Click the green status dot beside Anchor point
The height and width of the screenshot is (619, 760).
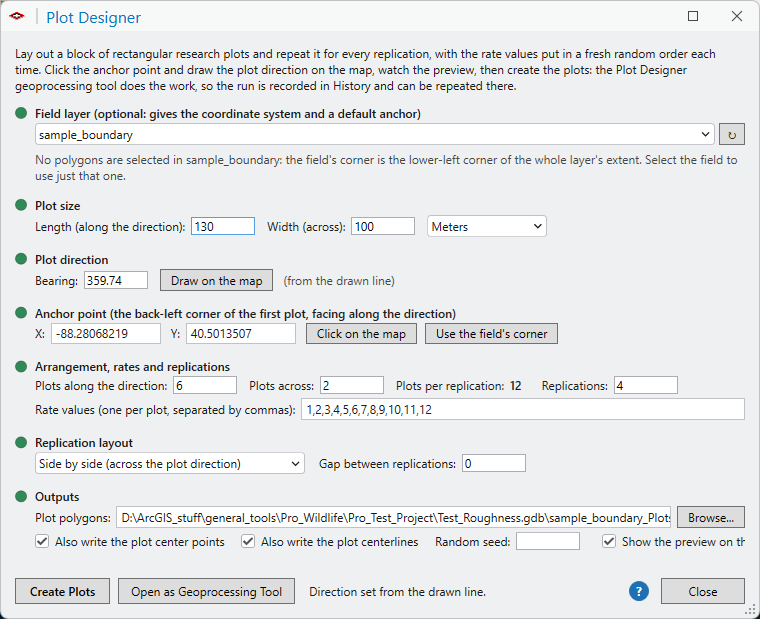pos(21,313)
